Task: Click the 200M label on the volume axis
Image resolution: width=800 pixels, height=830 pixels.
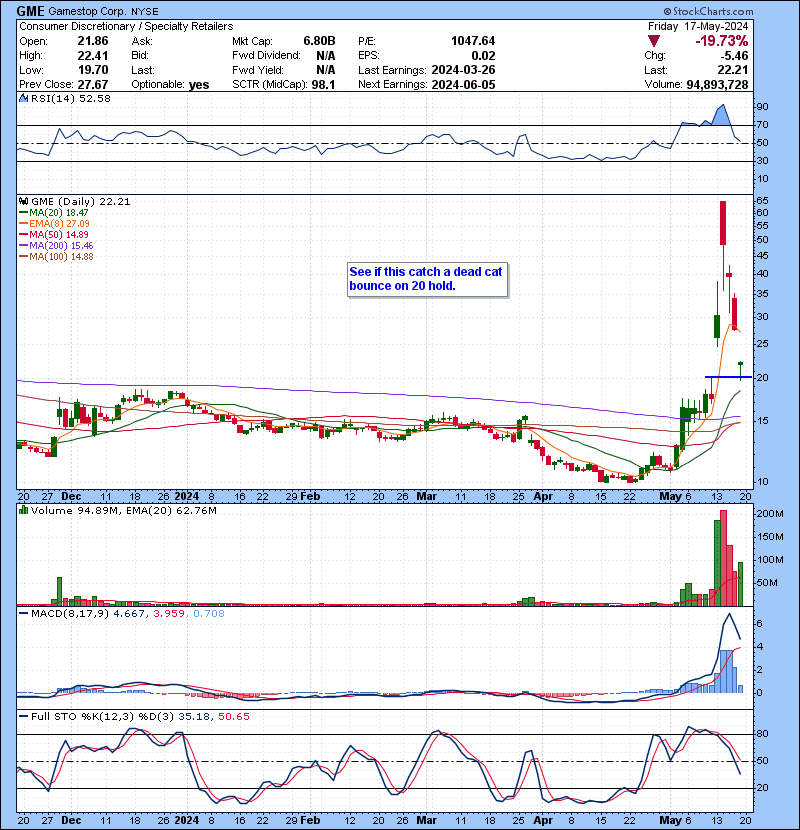Action: [x=770, y=513]
